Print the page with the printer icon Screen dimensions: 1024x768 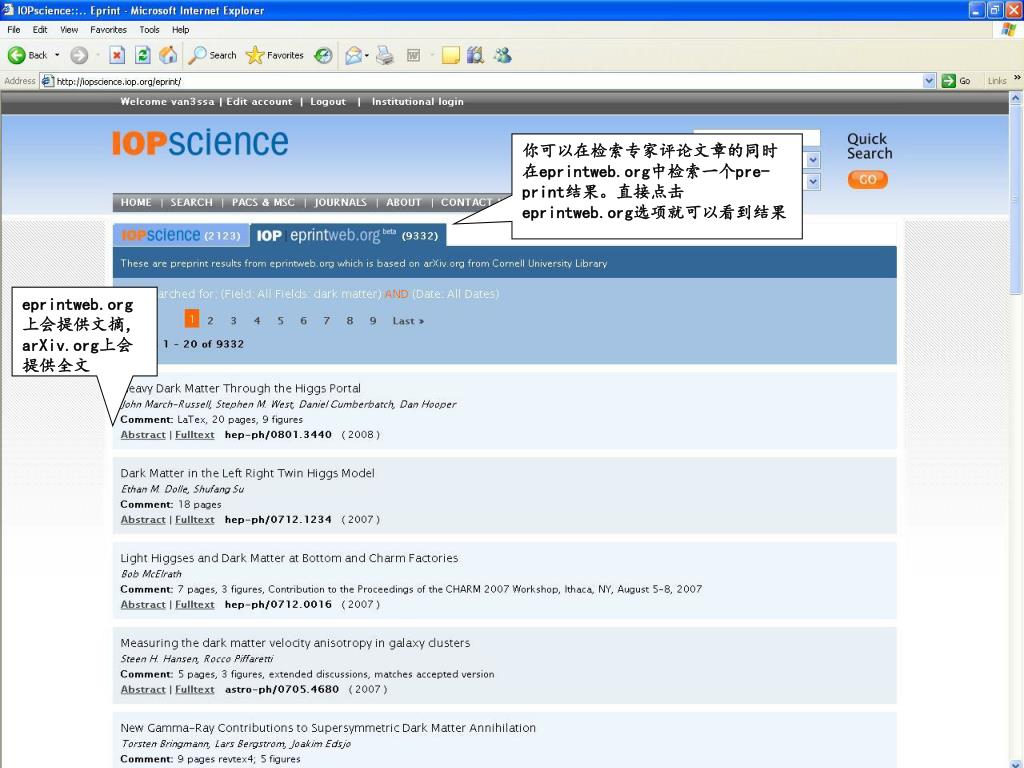[385, 56]
